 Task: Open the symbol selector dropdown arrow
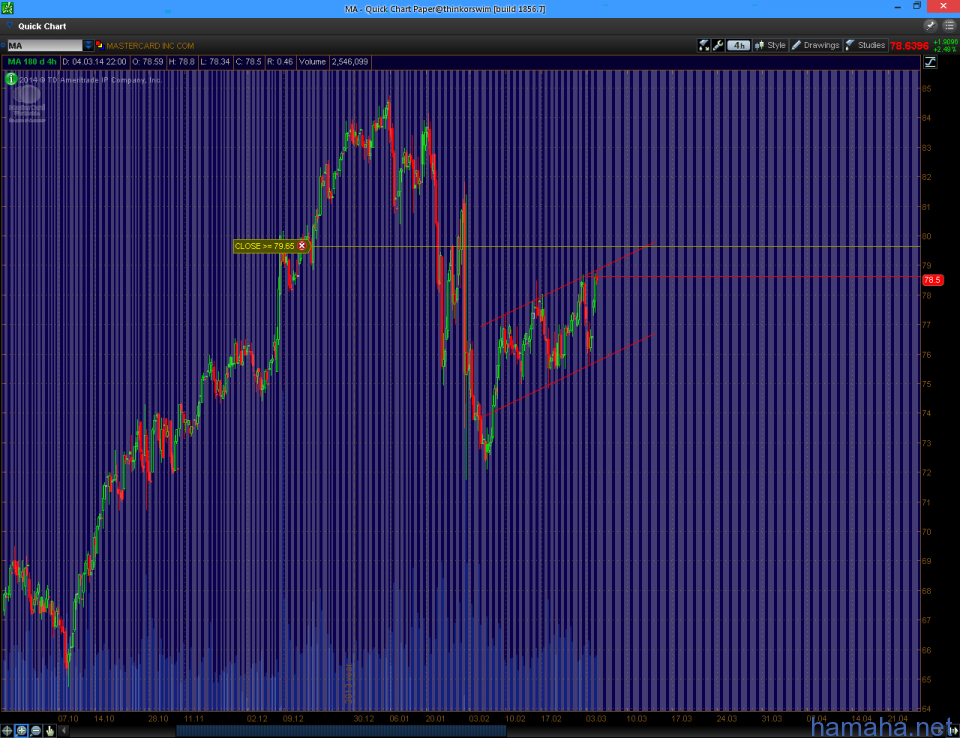pos(88,45)
